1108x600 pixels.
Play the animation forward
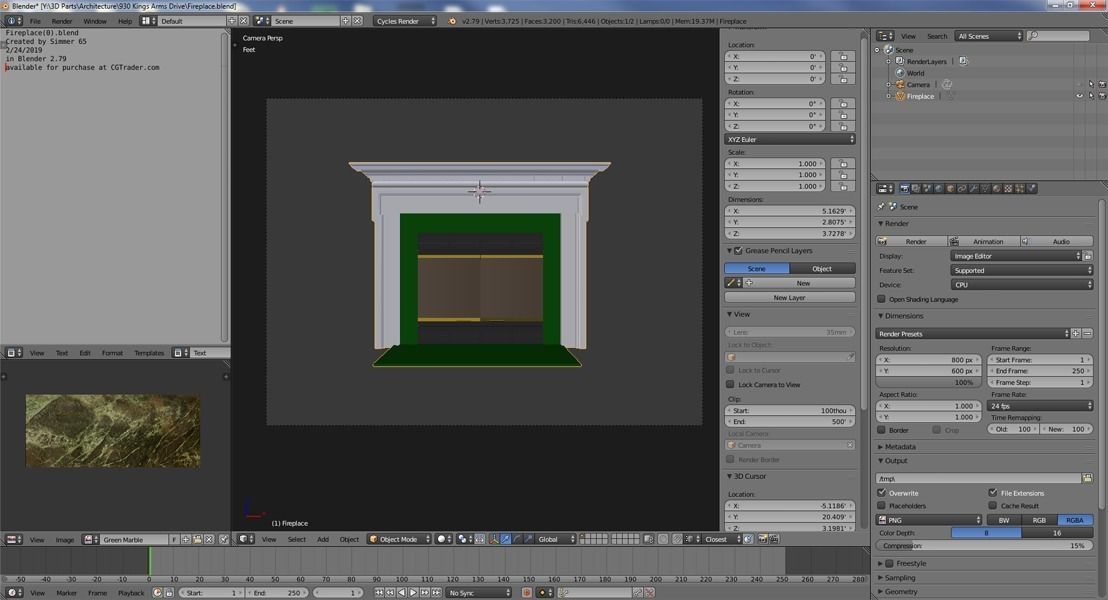pyautogui.click(x=413, y=593)
